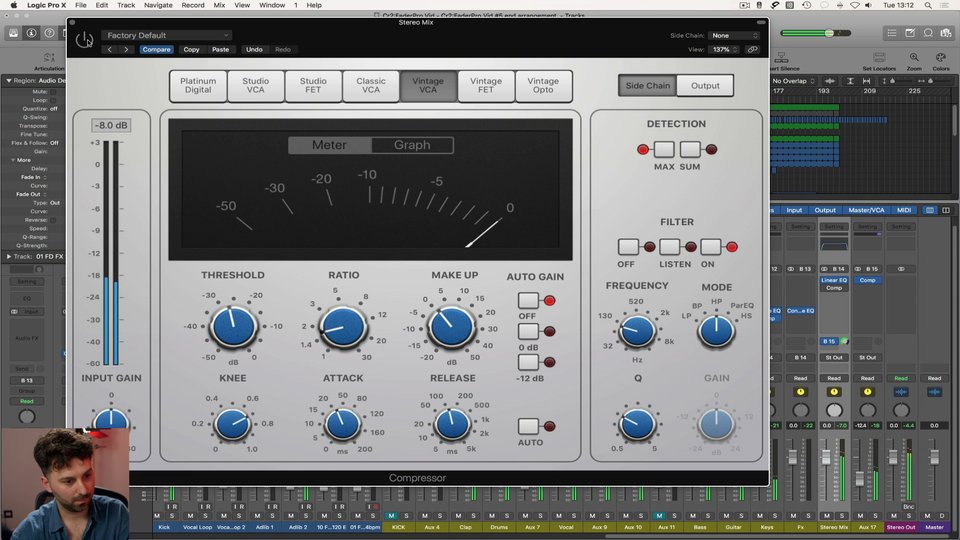
Task: Expand the Track 01 FD FX triangle
Action: click(9, 257)
